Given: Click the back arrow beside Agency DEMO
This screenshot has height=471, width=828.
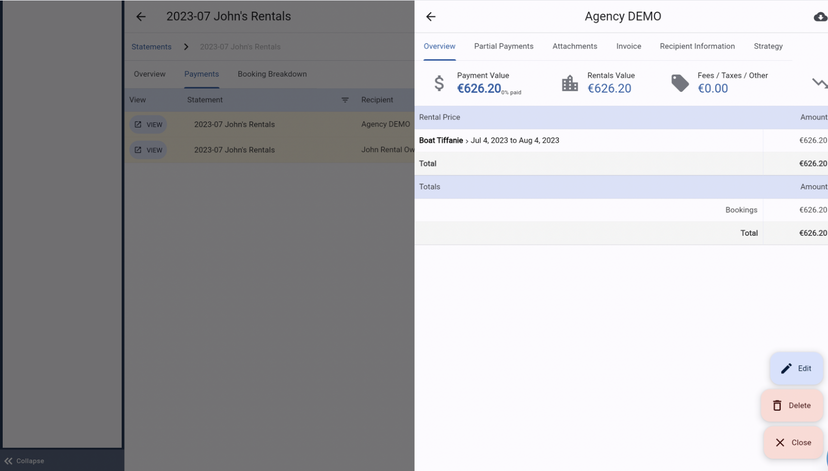Looking at the screenshot, I should point(431,17).
